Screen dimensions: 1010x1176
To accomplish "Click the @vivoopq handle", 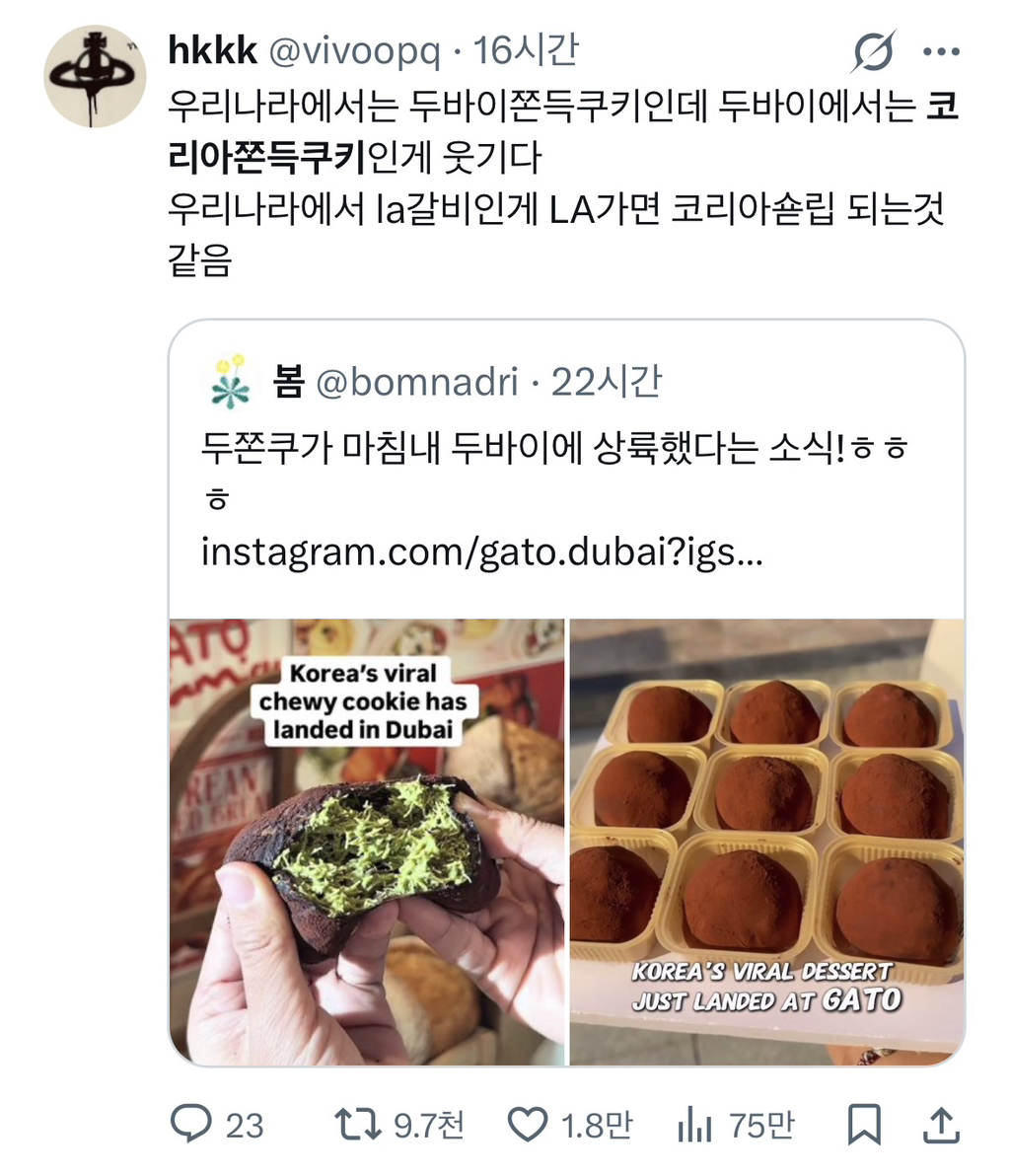I will (355, 50).
